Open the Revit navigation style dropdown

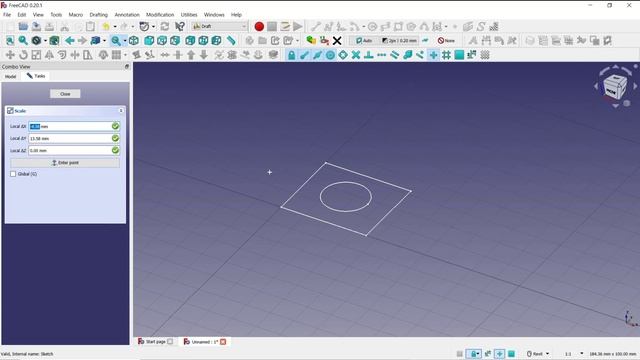pos(538,354)
